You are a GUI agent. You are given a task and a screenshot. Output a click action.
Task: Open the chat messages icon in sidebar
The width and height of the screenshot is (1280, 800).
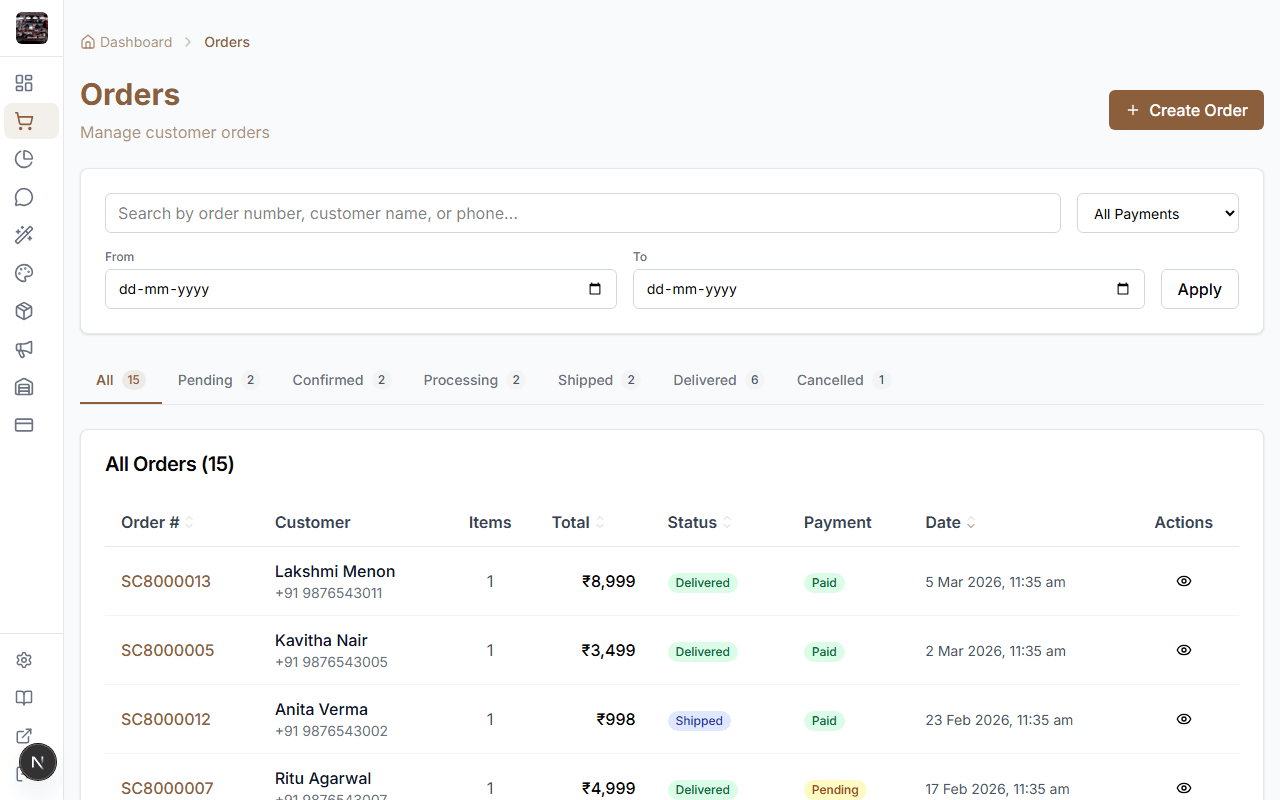[24, 197]
